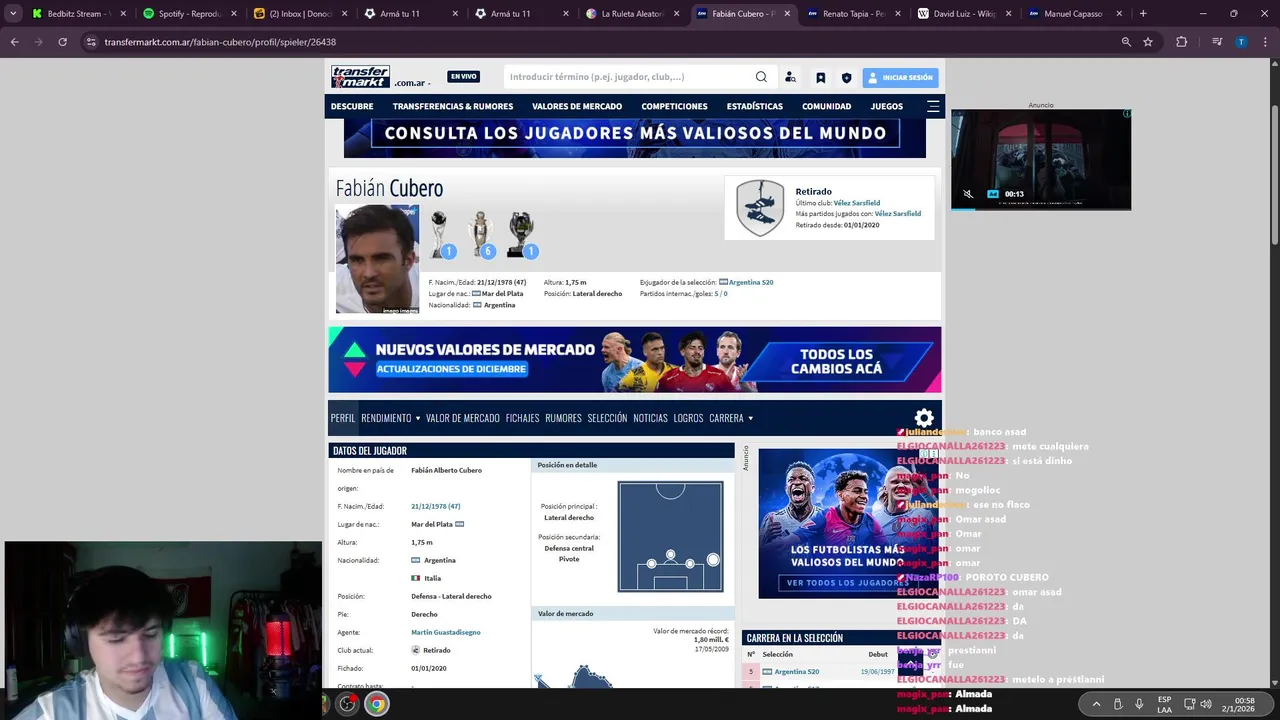Select the Perfil profile tab
The height and width of the screenshot is (720, 1280).
pos(343,418)
